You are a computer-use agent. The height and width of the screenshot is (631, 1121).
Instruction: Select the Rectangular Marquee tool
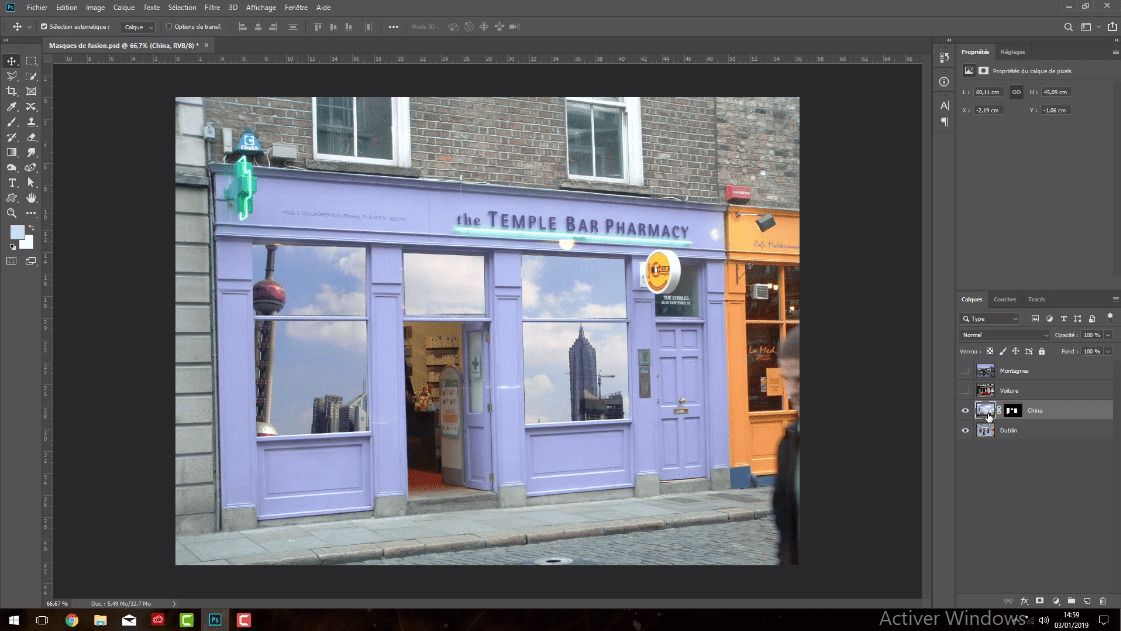[x=31, y=61]
